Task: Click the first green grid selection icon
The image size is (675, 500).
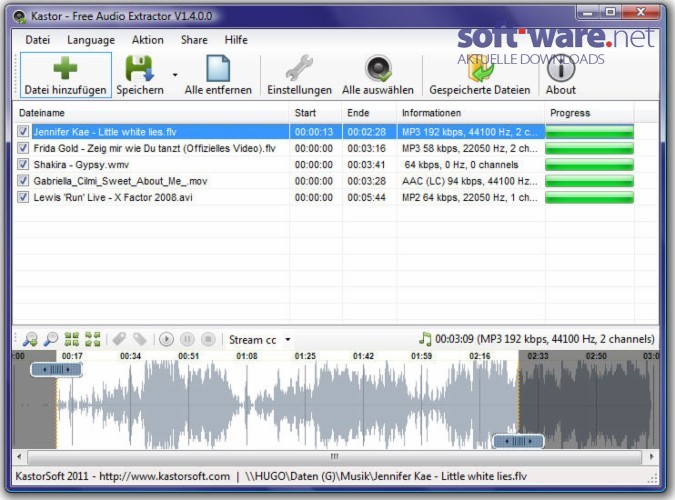Action: pos(71,339)
